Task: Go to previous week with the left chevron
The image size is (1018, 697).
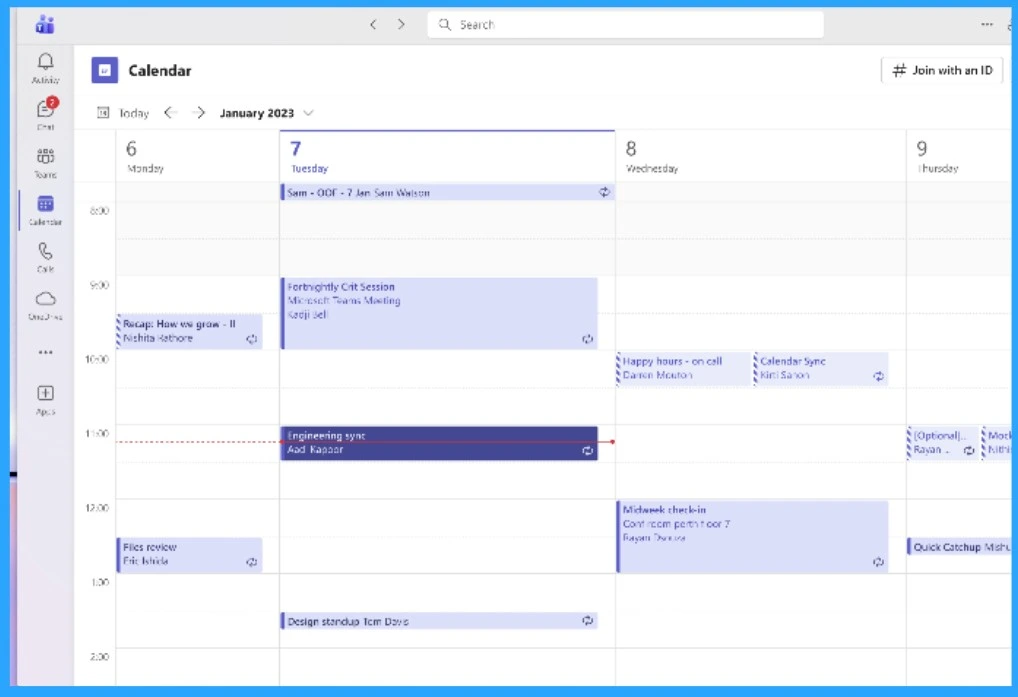Action: pos(170,113)
